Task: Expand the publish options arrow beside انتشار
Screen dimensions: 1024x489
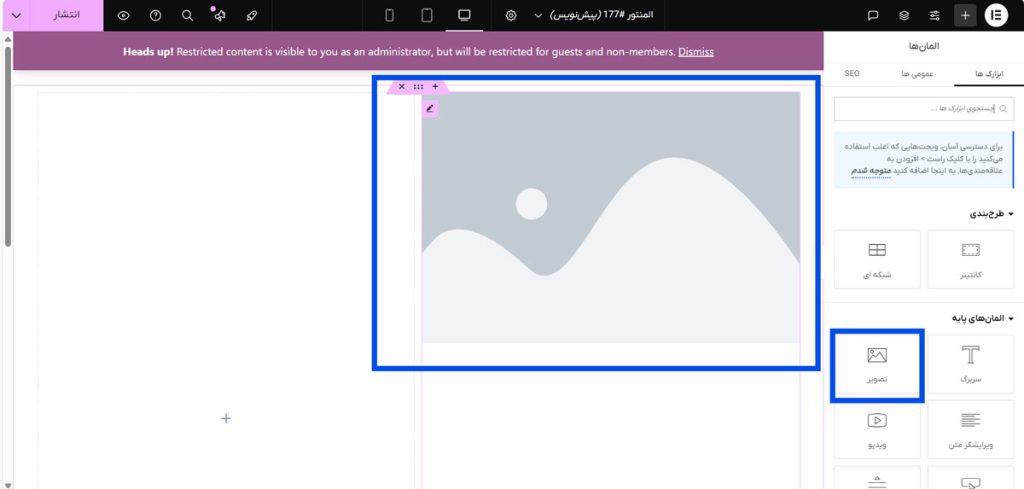Action: tap(16, 15)
